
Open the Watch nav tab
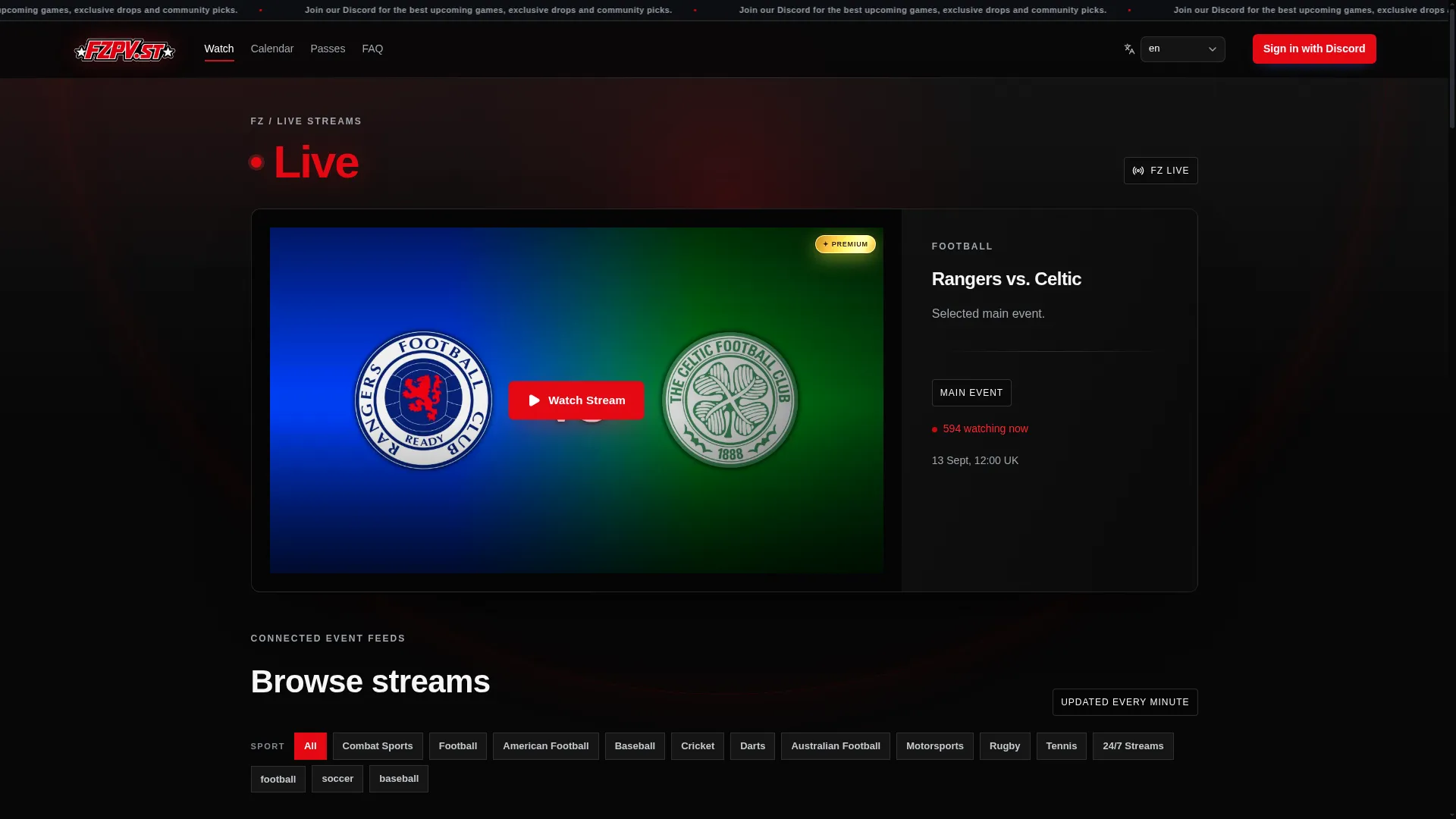click(x=219, y=49)
